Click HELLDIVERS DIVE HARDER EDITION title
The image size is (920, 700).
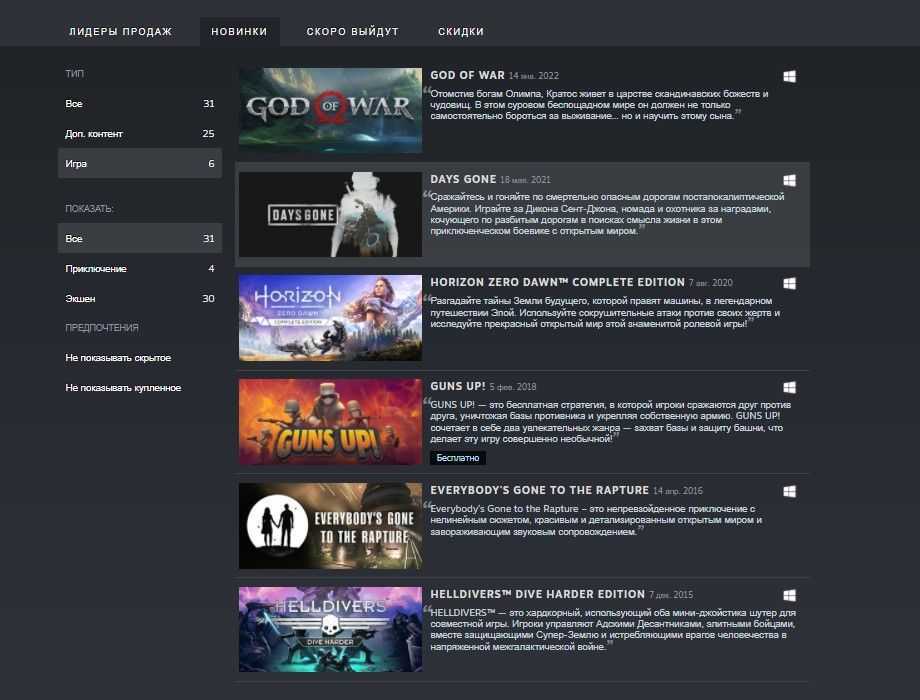[x=537, y=594]
